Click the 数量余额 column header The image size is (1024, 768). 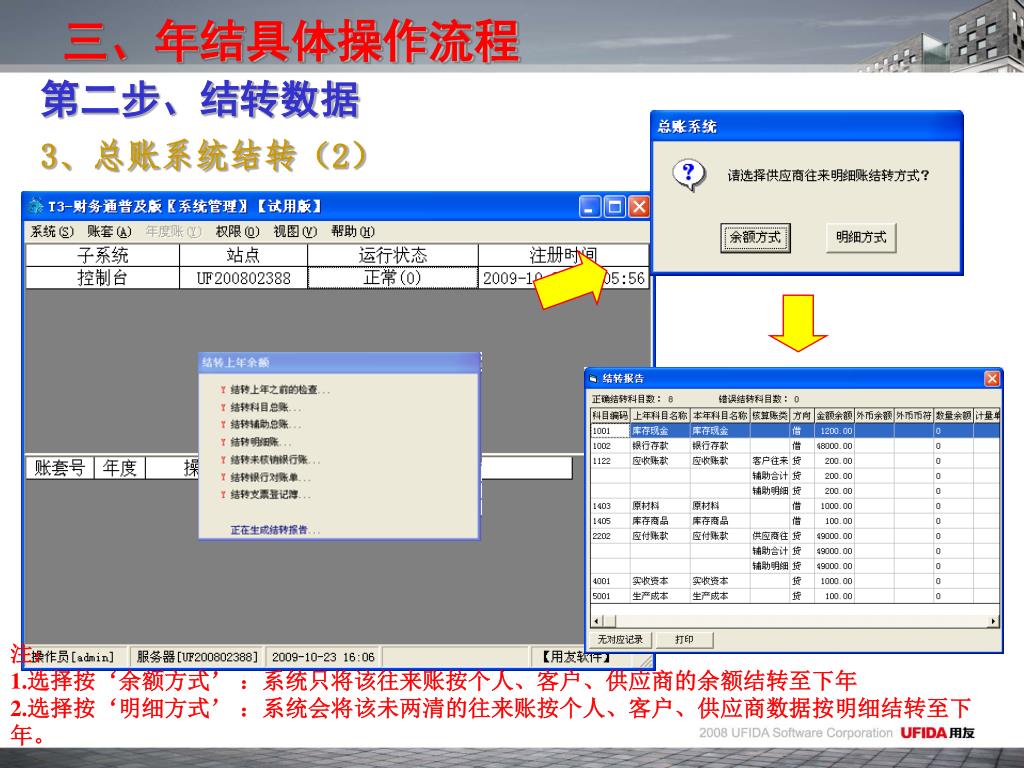click(x=953, y=415)
